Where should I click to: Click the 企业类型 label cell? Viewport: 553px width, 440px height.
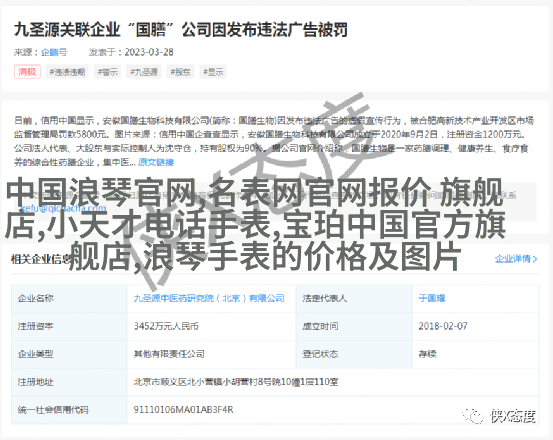pos(69,354)
